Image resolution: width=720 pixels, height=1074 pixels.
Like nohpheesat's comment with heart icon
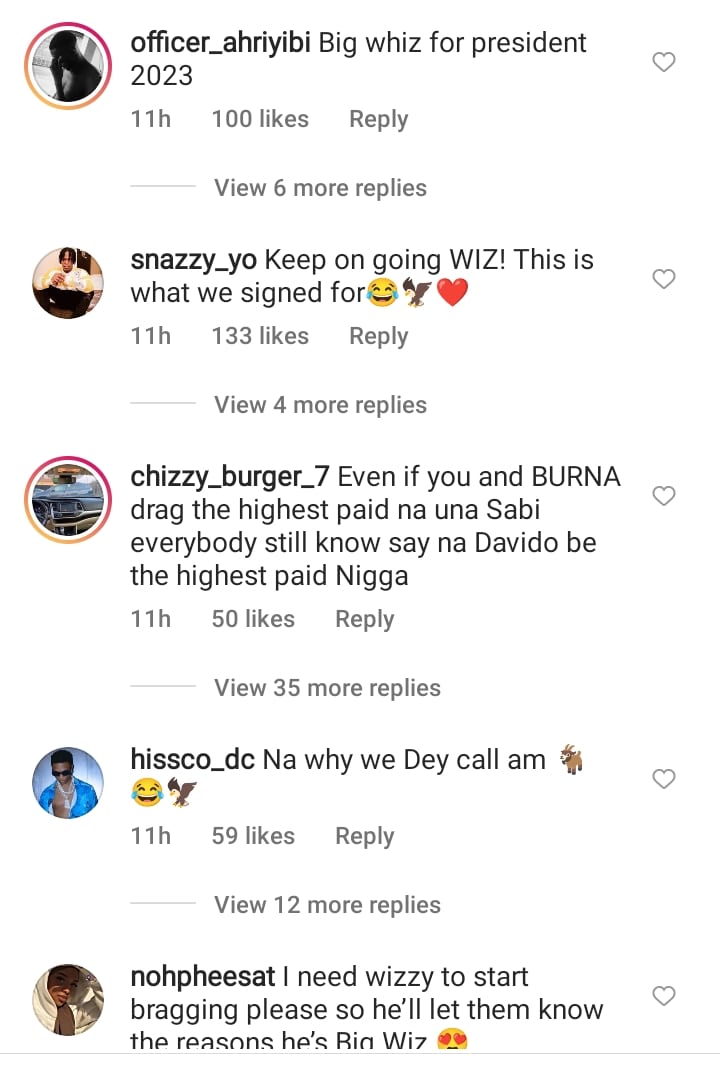click(663, 995)
